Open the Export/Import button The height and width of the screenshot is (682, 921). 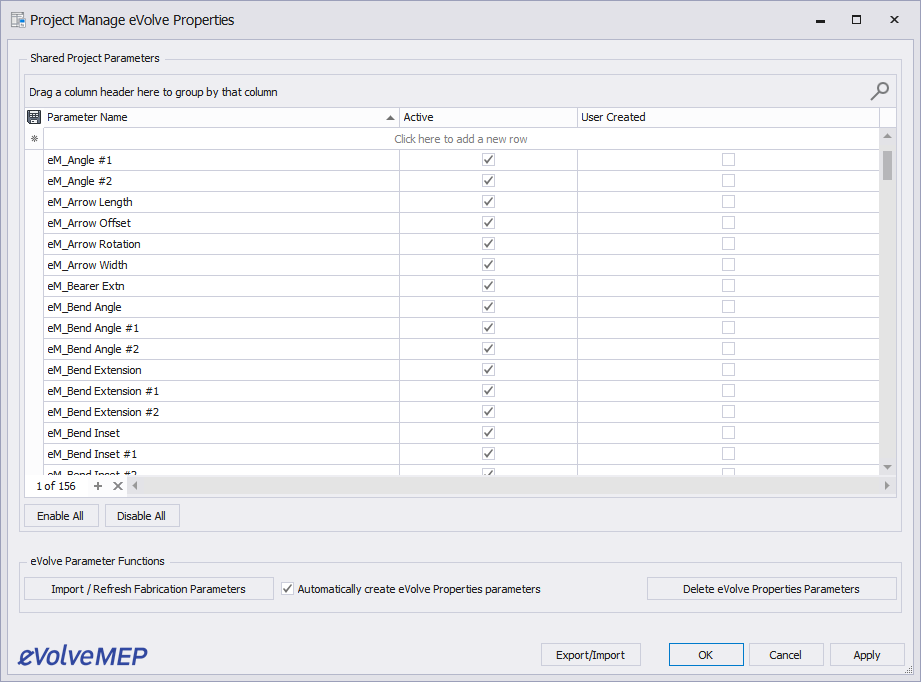pos(590,654)
